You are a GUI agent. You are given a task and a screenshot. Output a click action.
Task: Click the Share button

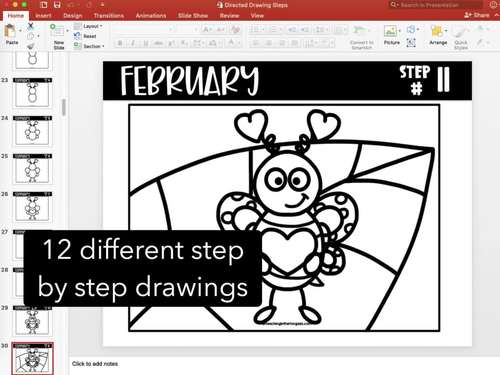click(x=477, y=15)
